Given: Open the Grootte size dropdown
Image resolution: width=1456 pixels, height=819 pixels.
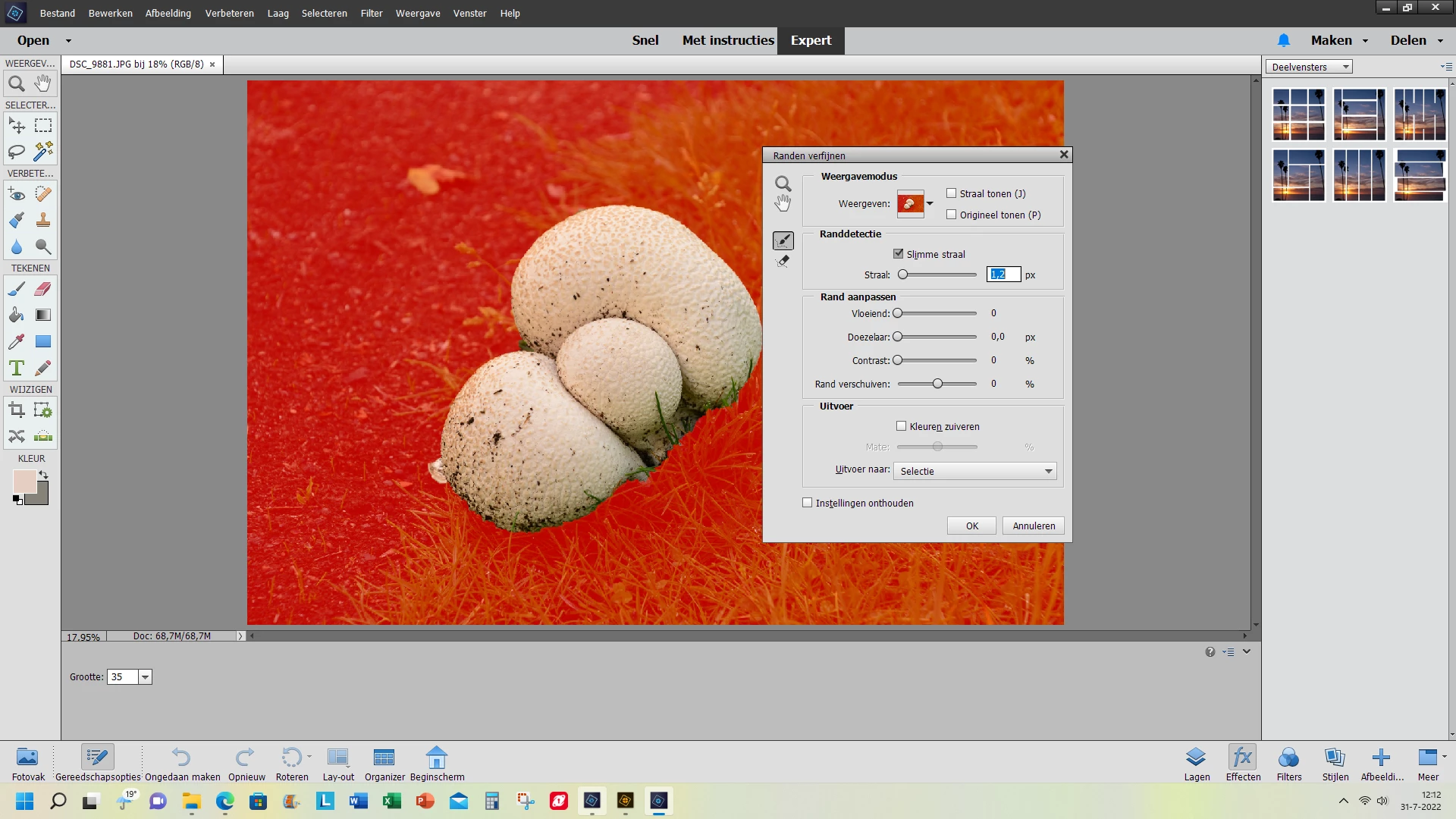Looking at the screenshot, I should coord(145,677).
